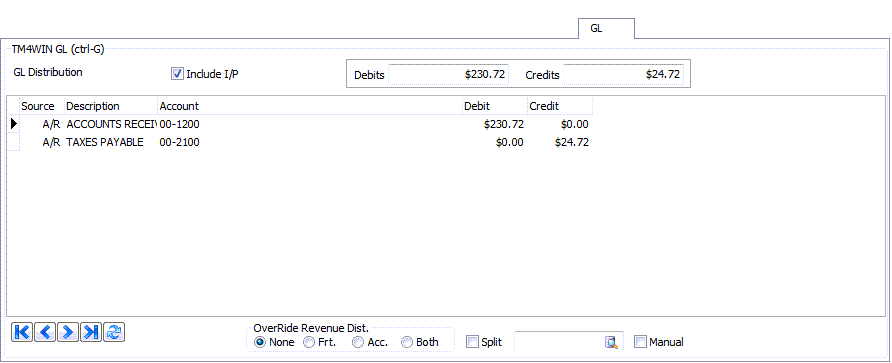Switch to the GL tab
The width and height of the screenshot is (892, 363).
click(606, 28)
